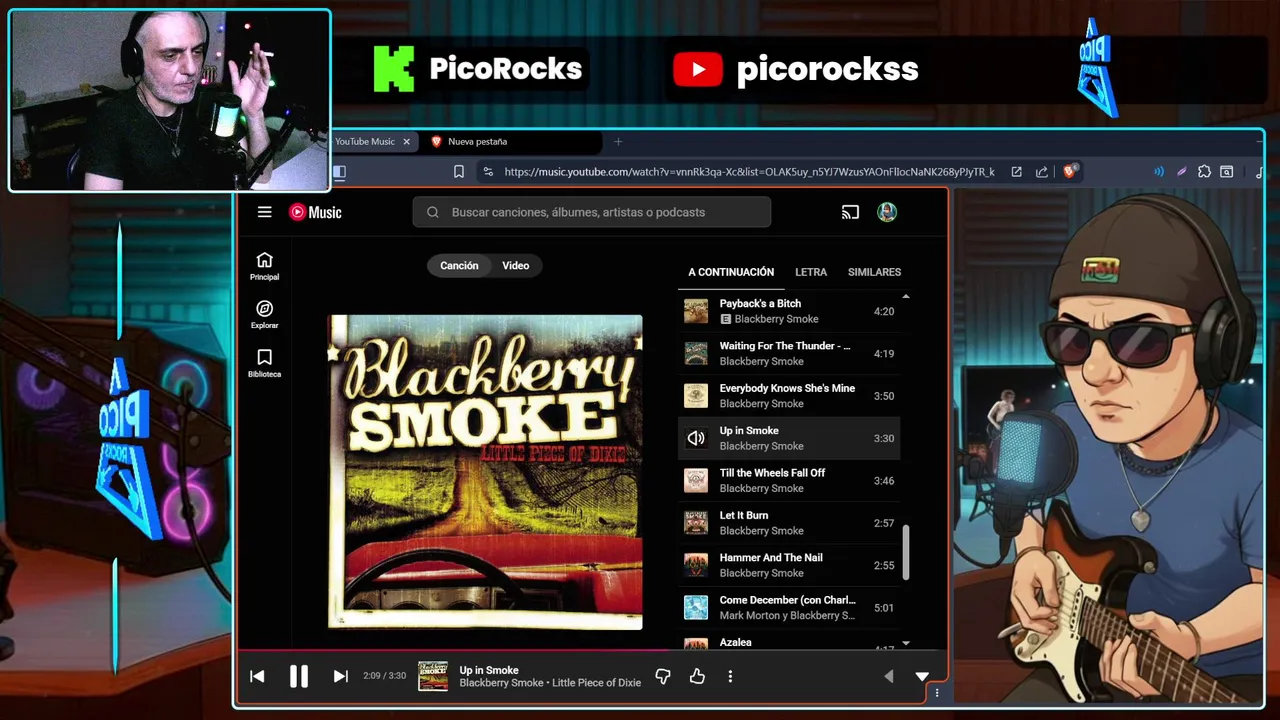
Task: Focus the Buscar canciones search field
Action: tap(592, 212)
